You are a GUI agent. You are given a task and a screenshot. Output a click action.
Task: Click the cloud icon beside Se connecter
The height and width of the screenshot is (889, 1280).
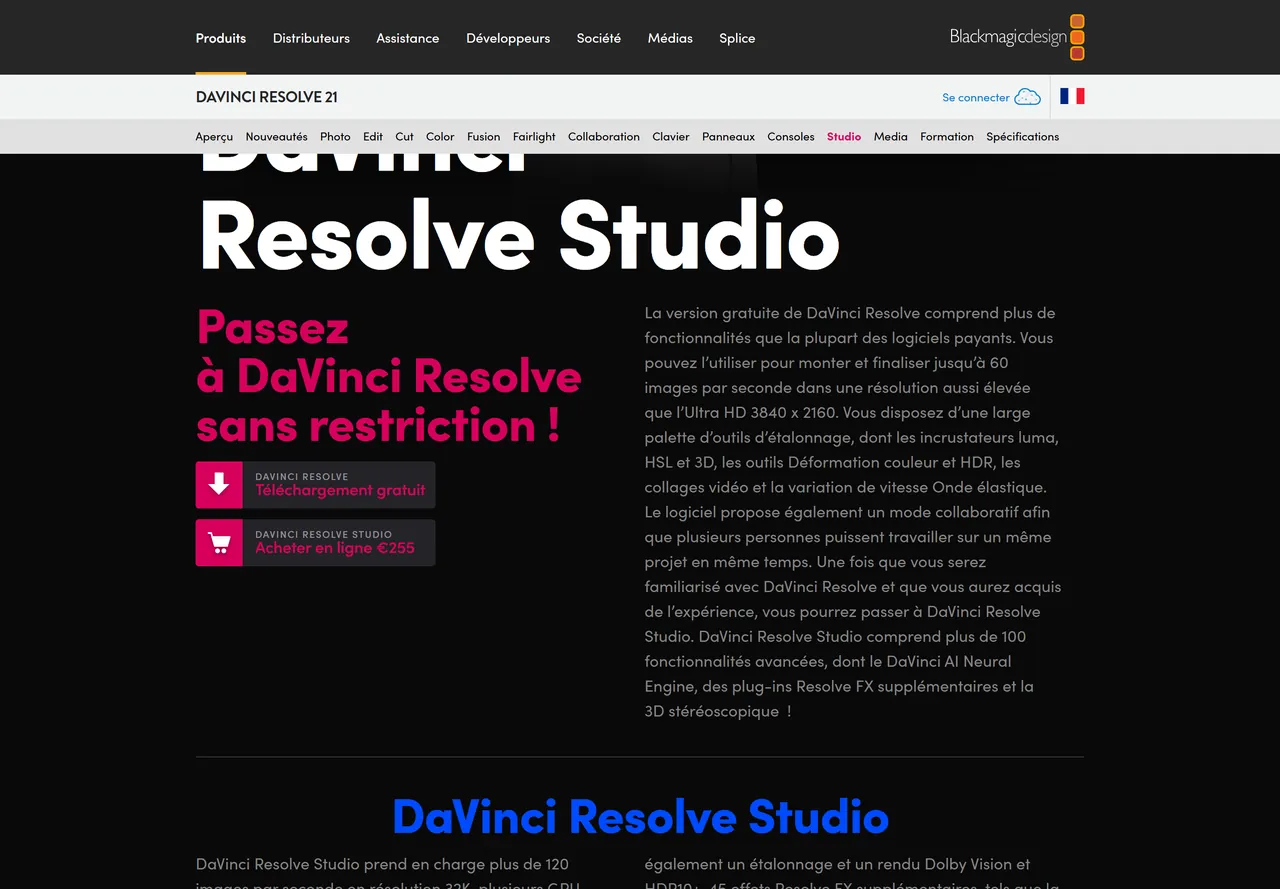[1027, 97]
